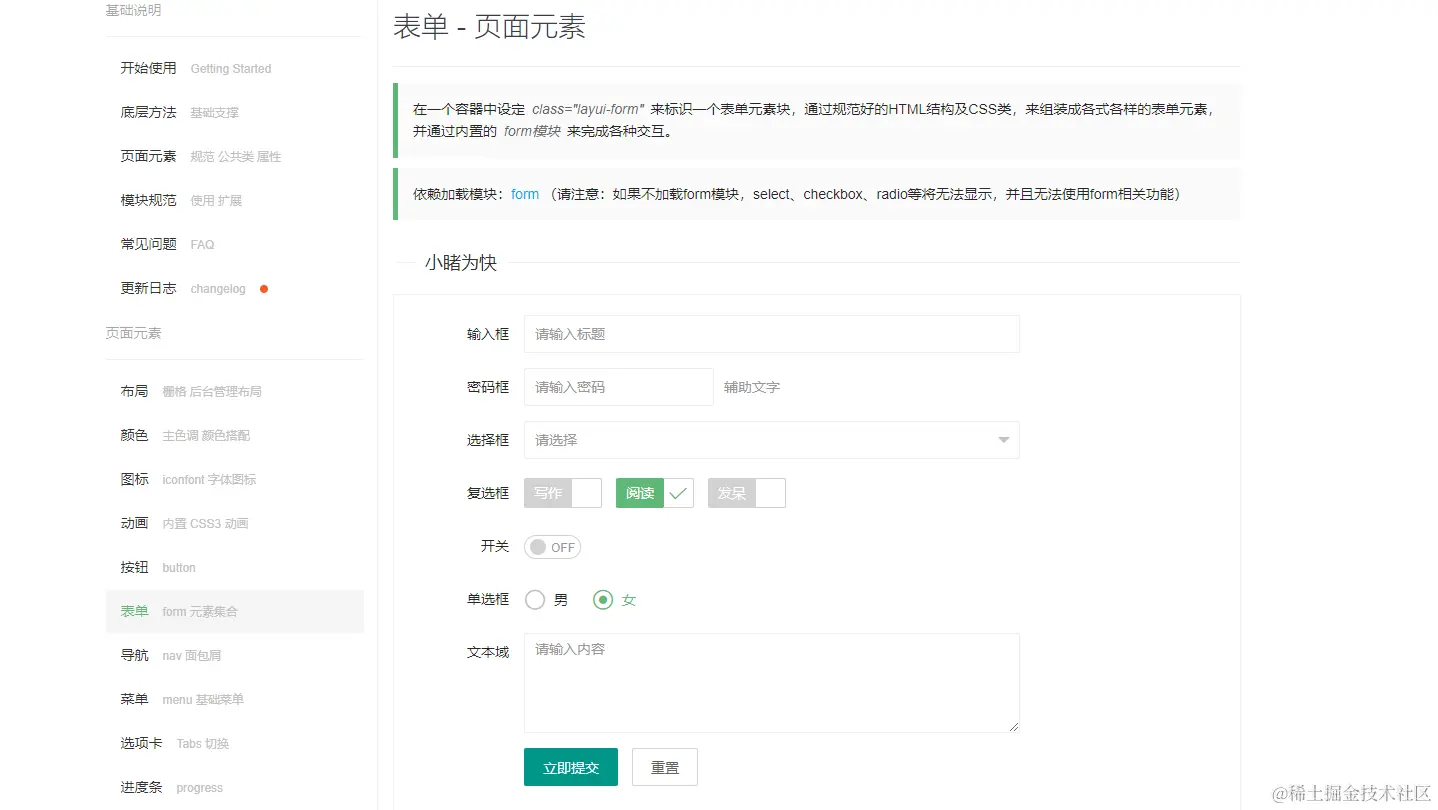1438x810 pixels.
Task: Check the 写作 checkbox
Action: [563, 493]
